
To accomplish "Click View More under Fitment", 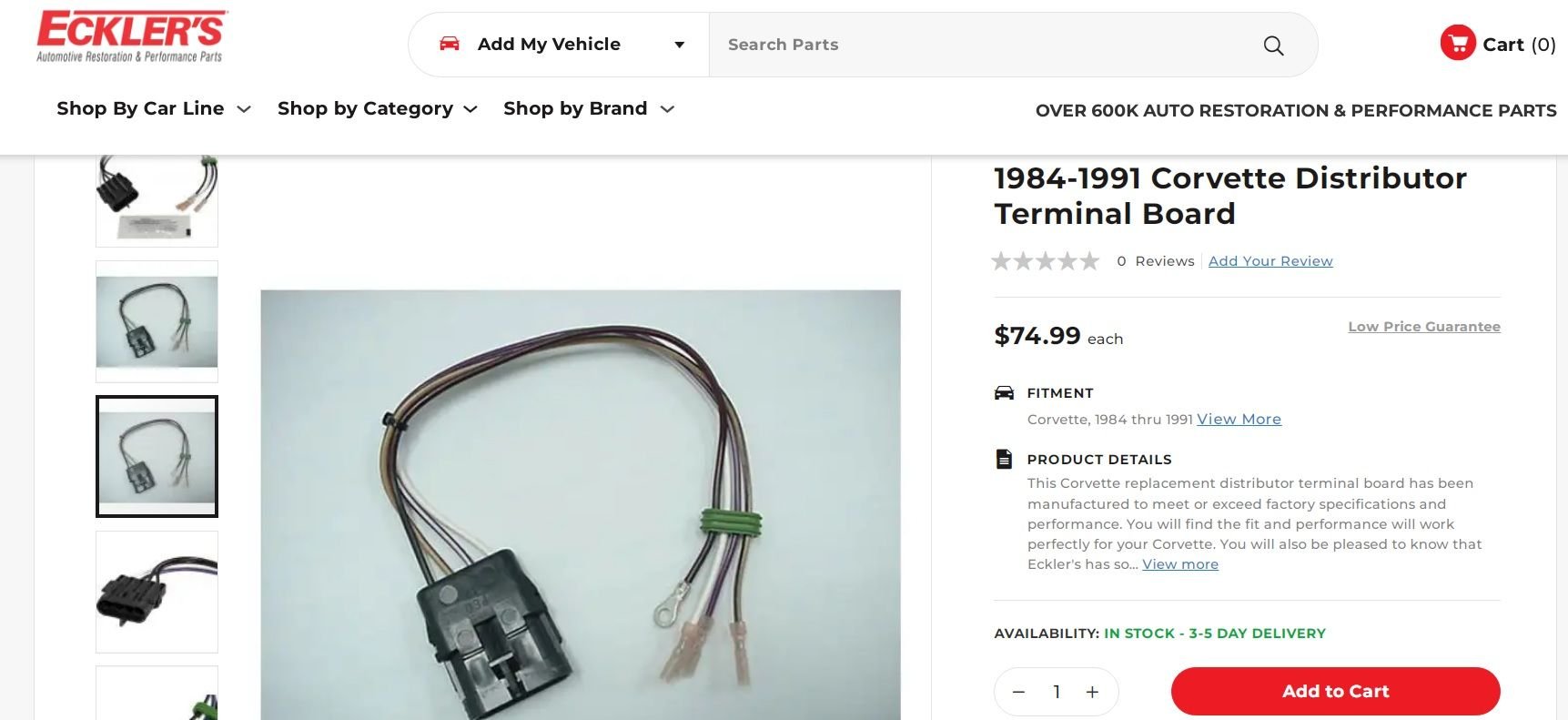I will 1239,420.
